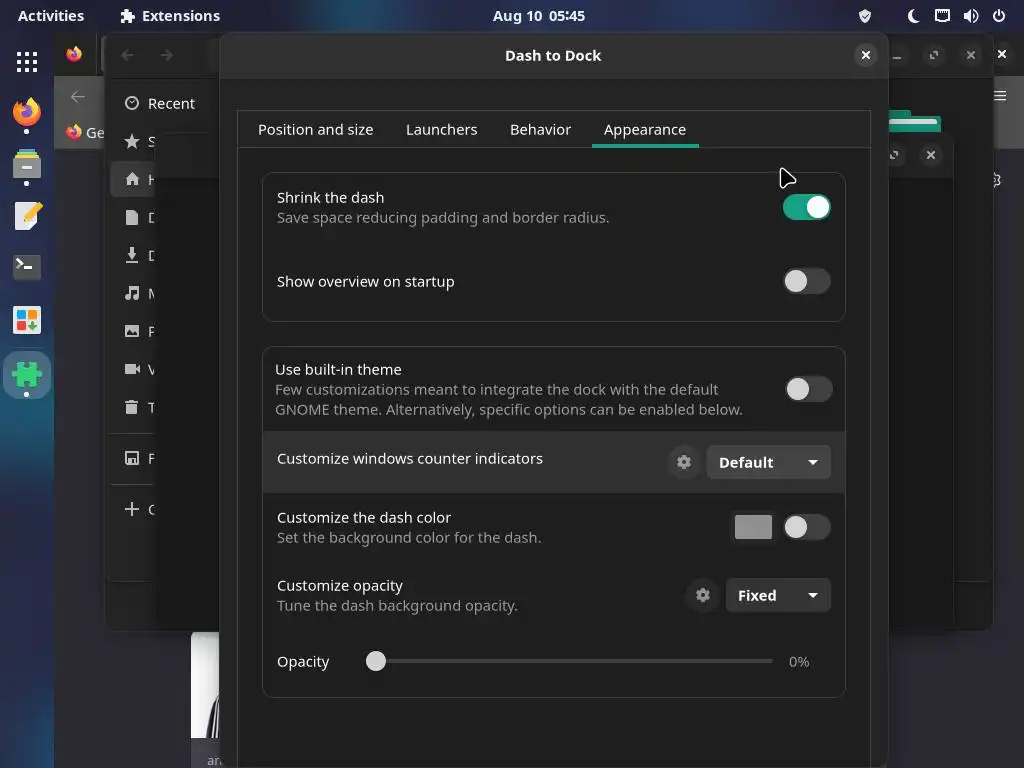Open hamburger menu in background window
The width and height of the screenshot is (1024, 768).
click(1000, 96)
